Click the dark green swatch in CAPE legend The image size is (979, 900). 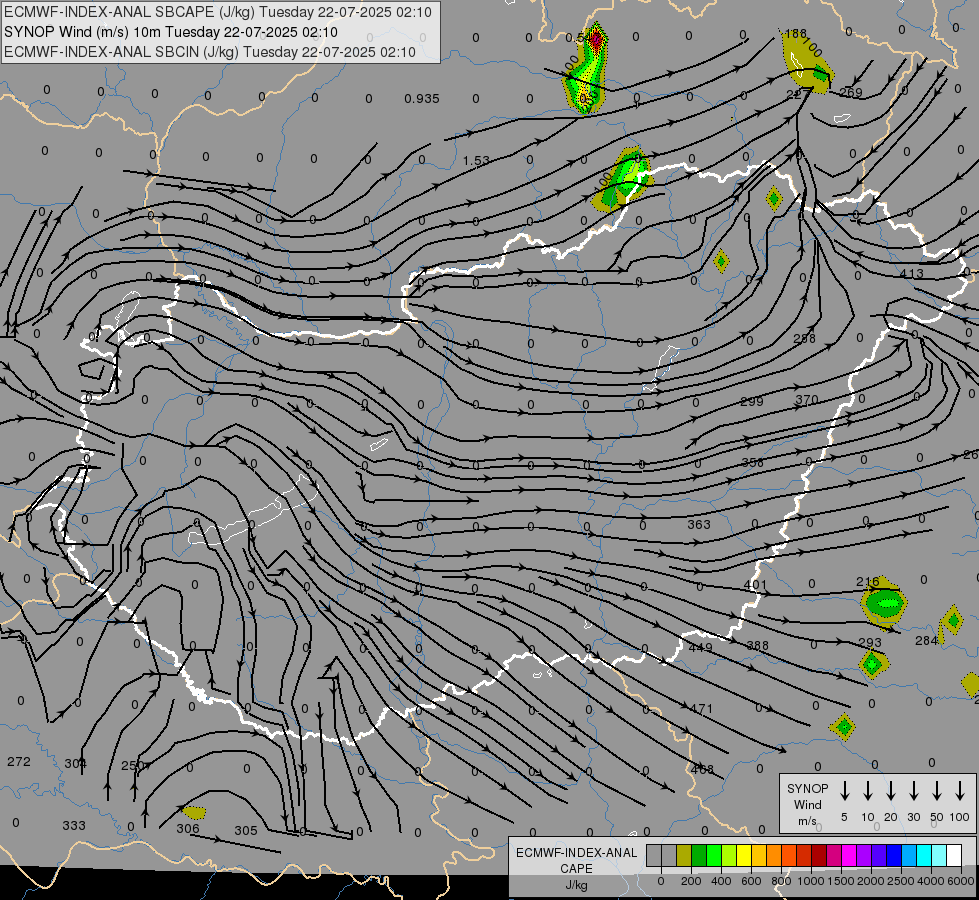coord(699,856)
